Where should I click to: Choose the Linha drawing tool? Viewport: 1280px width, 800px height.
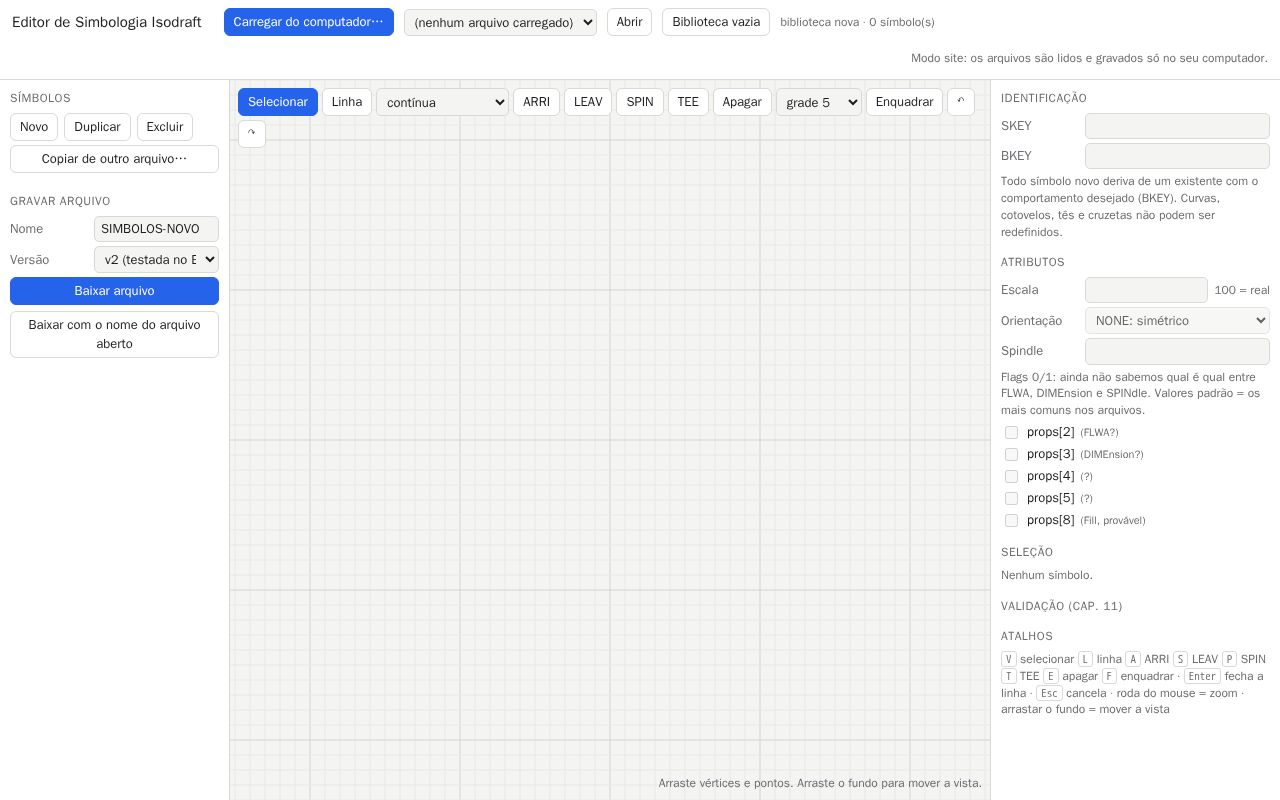[x=347, y=102]
